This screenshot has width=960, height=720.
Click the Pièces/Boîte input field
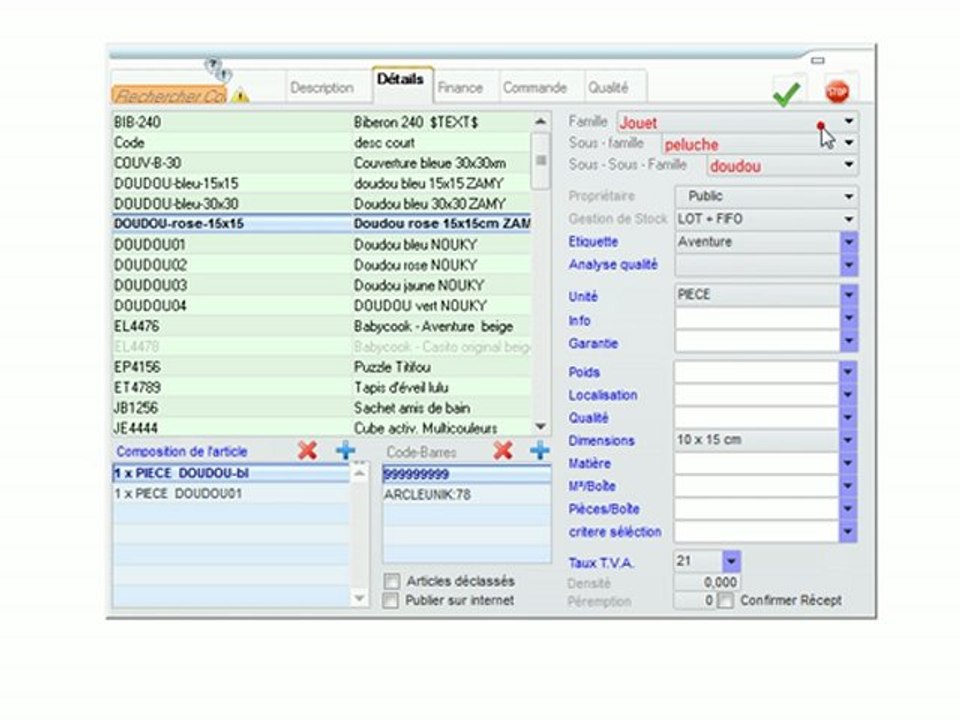coord(757,508)
